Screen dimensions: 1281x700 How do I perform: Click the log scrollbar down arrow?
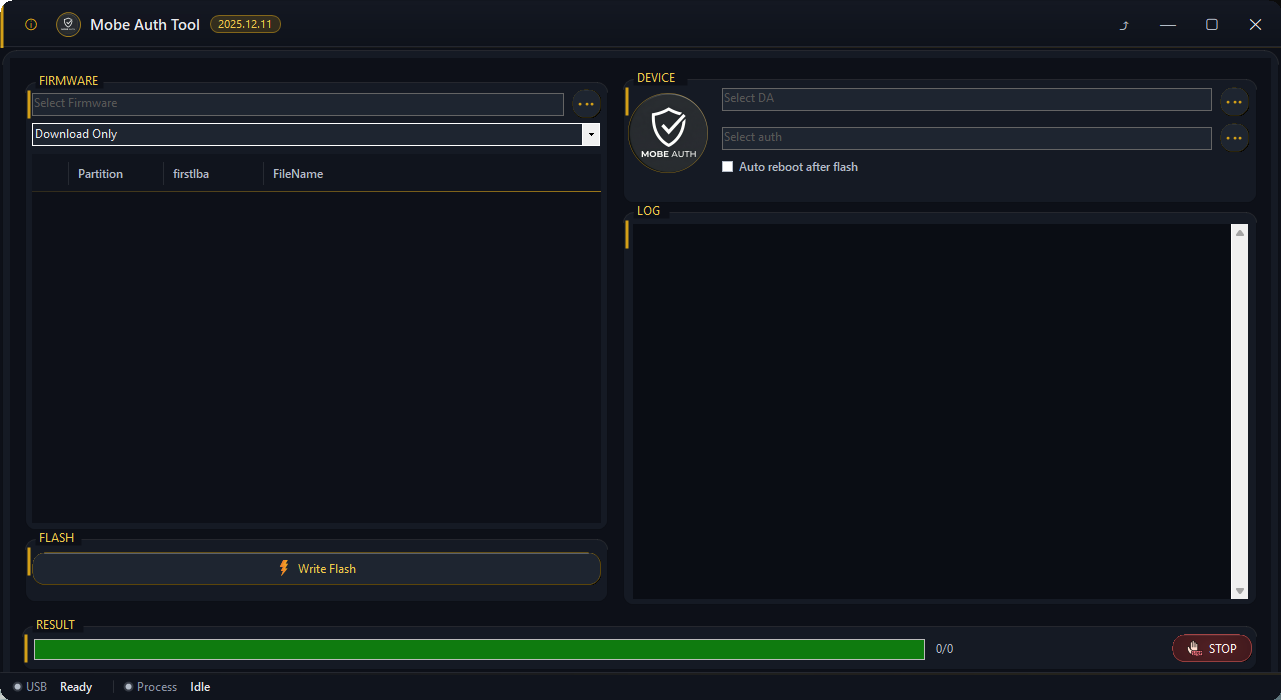[1240, 591]
